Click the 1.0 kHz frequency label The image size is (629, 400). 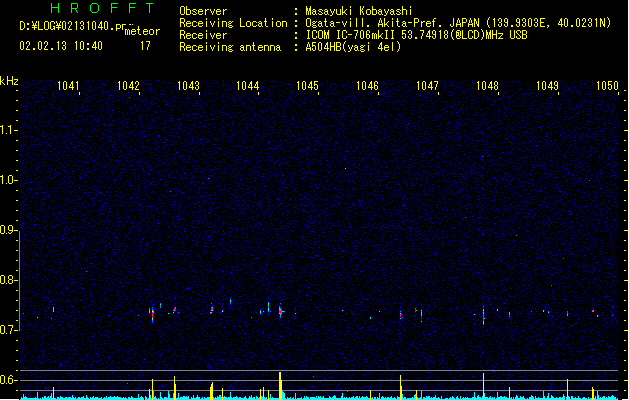tap(8, 180)
